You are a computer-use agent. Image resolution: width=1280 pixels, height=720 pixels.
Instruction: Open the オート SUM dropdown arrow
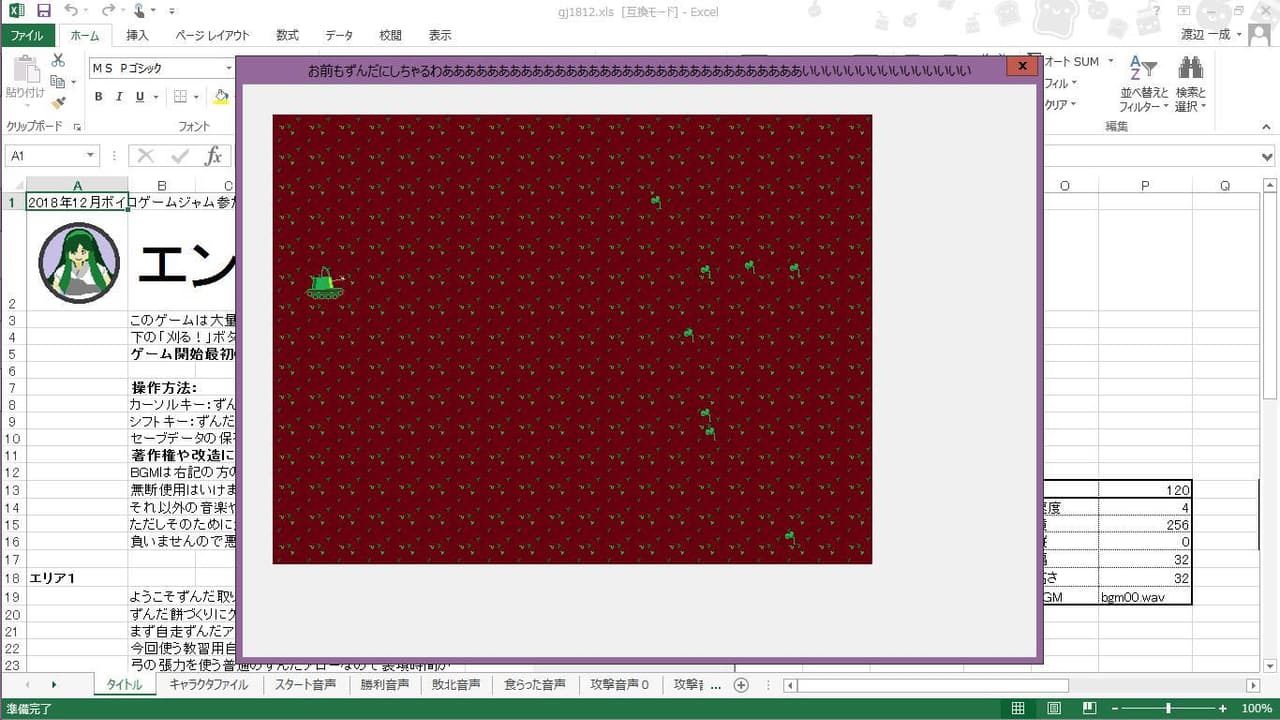pos(1112,62)
